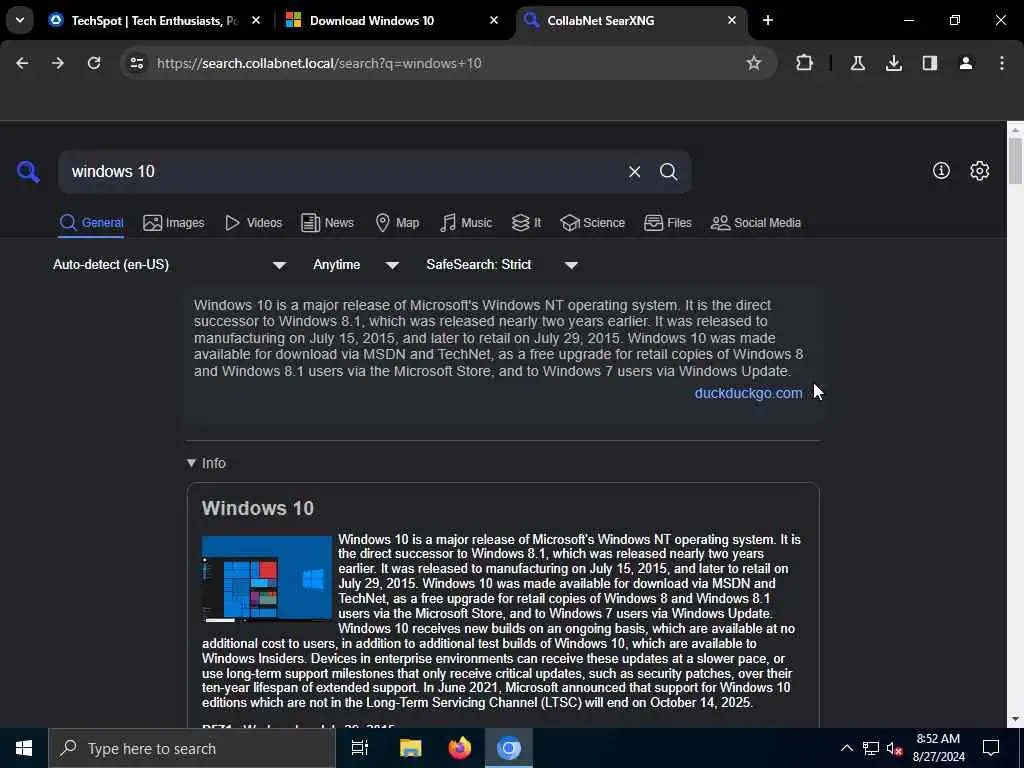Switch to Social Media search category
The width and height of the screenshot is (1024, 768).
click(756, 223)
